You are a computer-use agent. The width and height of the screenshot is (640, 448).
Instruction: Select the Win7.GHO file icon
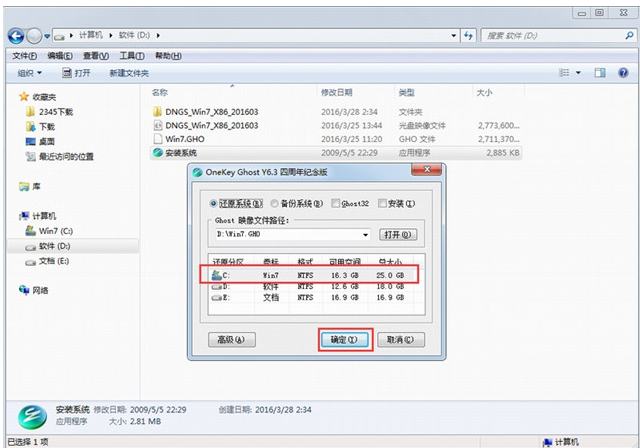point(158,139)
